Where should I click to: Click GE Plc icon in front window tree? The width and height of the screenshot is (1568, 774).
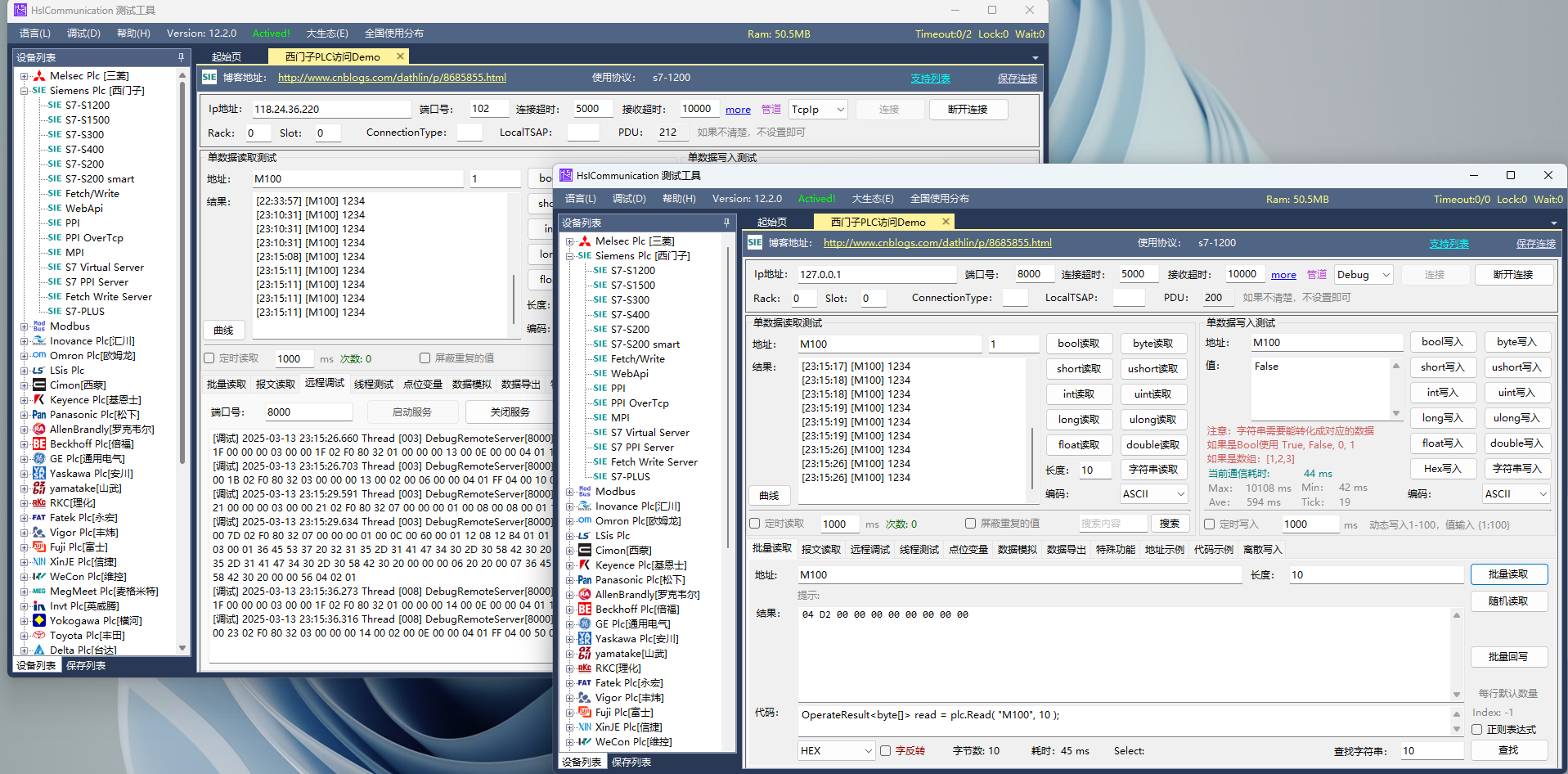(x=585, y=624)
